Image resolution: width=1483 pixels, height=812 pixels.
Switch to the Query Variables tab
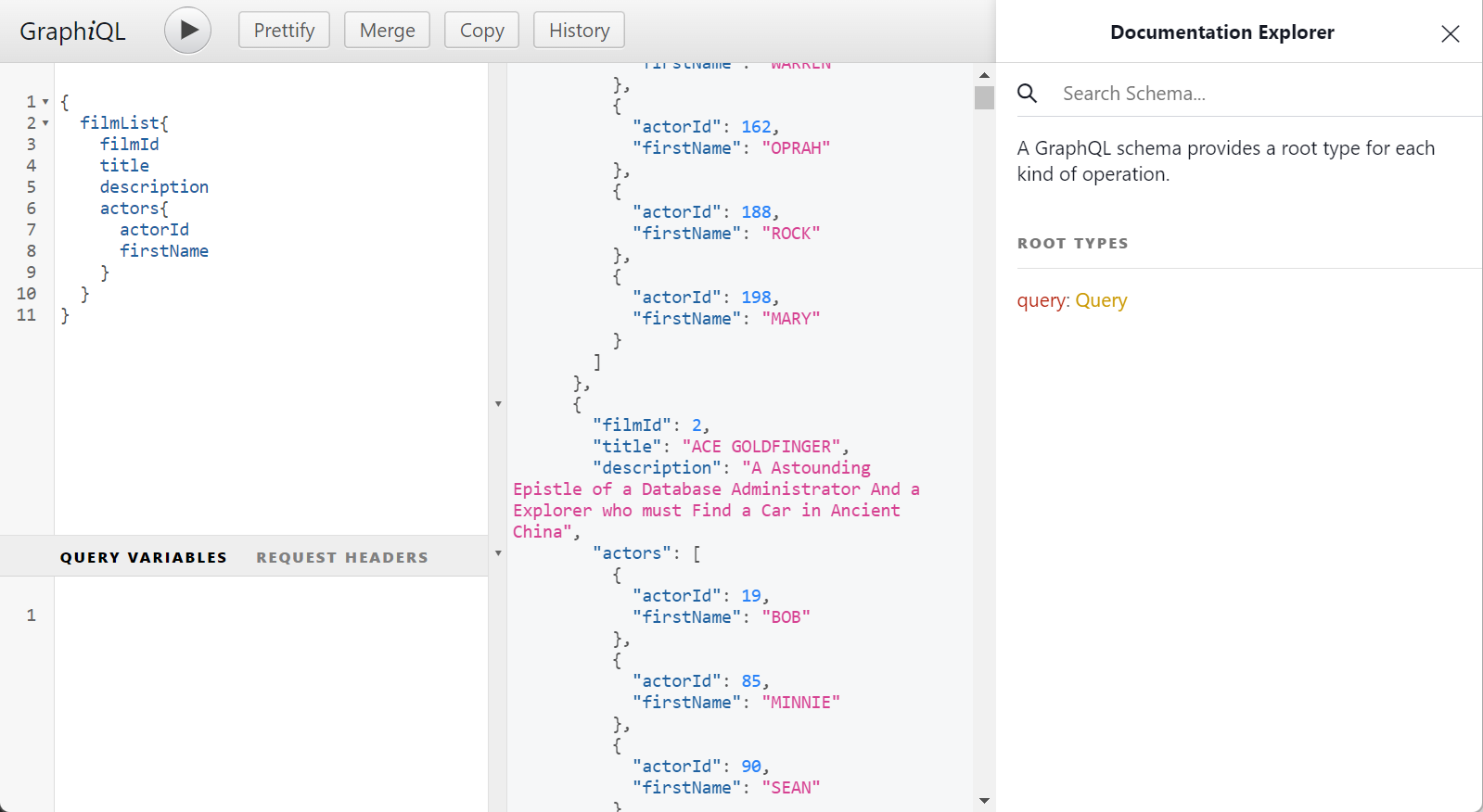(144, 557)
